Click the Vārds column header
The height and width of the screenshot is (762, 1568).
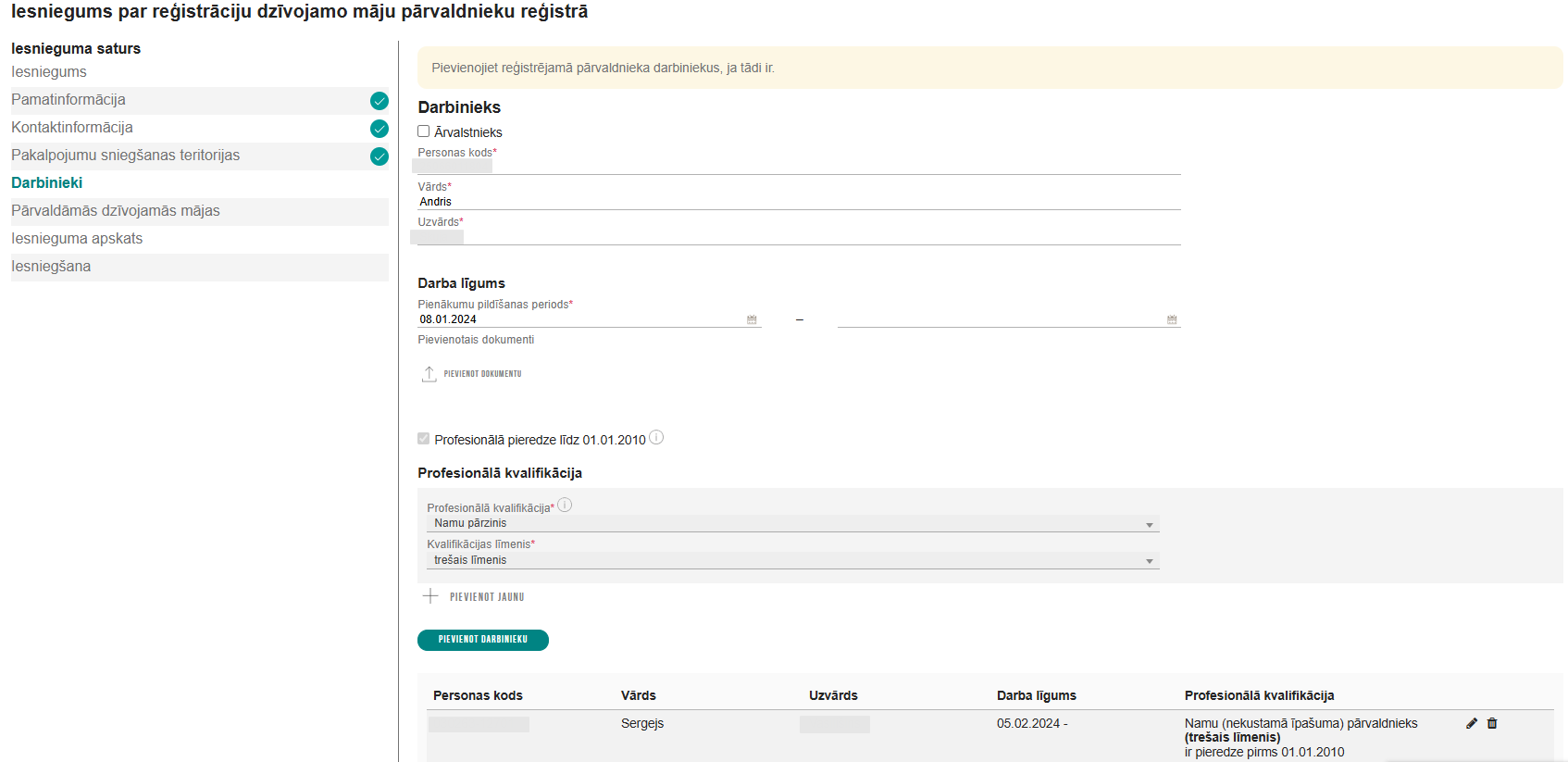click(639, 695)
